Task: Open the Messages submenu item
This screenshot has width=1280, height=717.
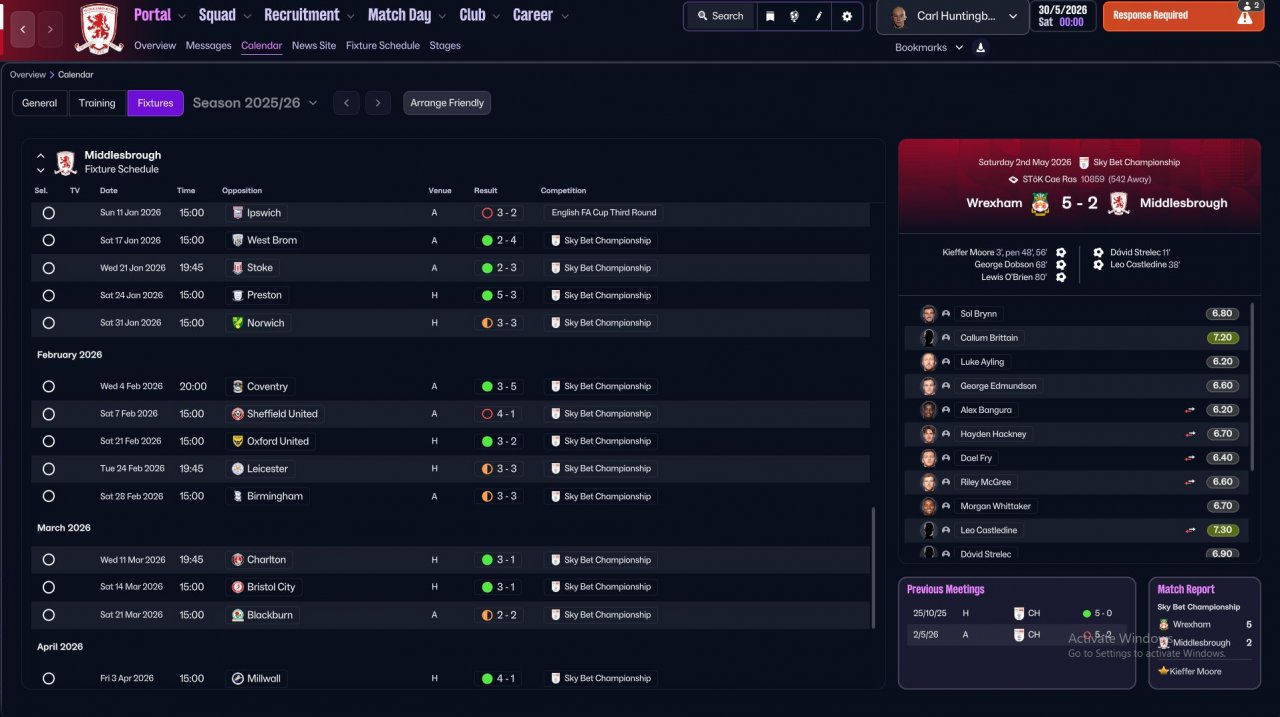Action: click(x=208, y=46)
